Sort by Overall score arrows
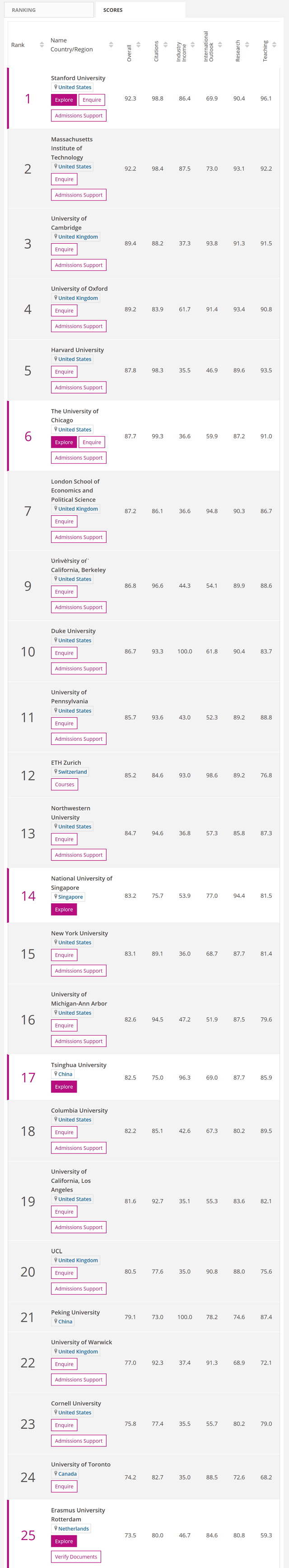Image resolution: width=289 pixels, height=1568 pixels. point(138,45)
